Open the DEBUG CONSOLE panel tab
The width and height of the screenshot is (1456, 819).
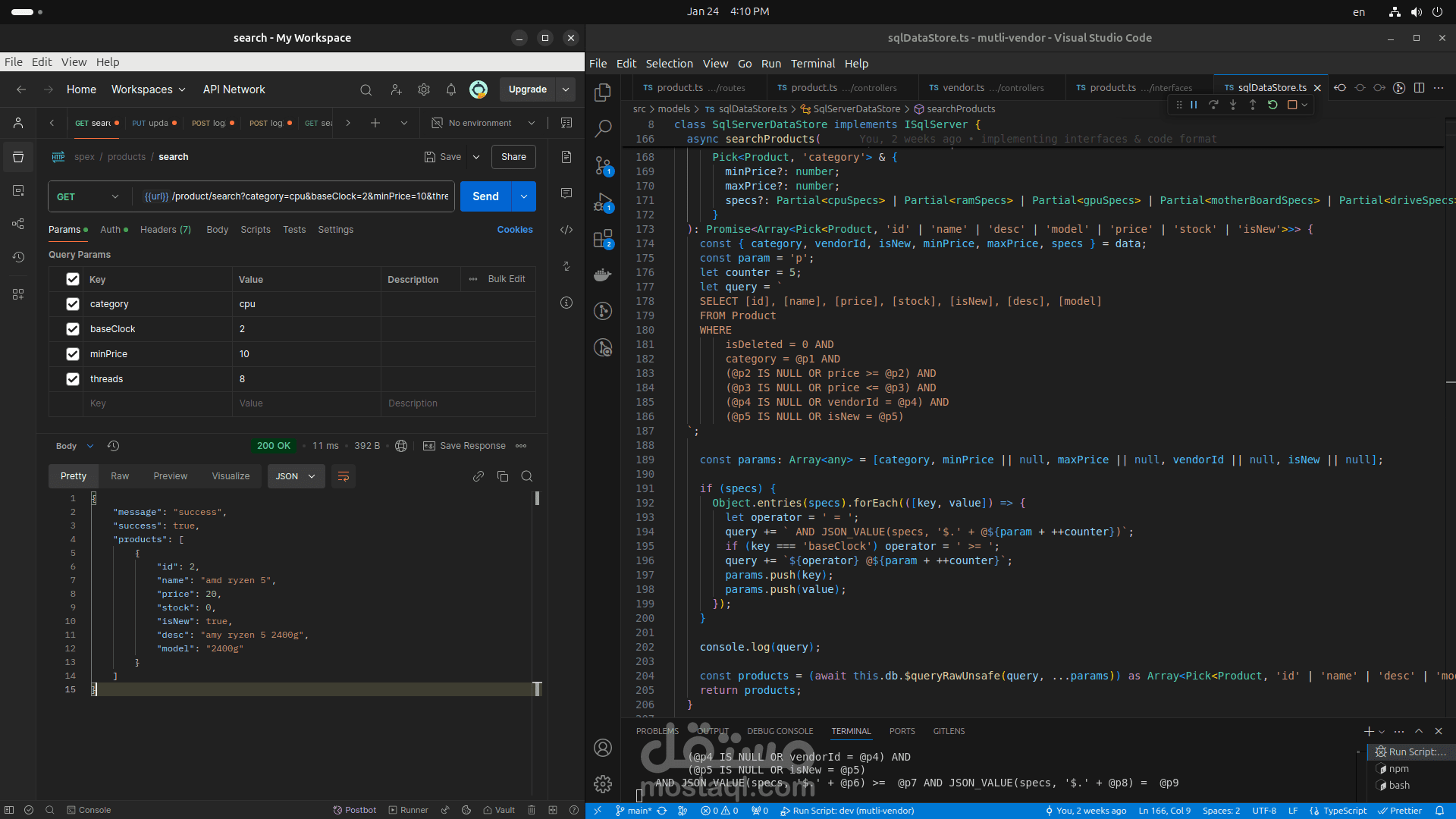(x=780, y=731)
